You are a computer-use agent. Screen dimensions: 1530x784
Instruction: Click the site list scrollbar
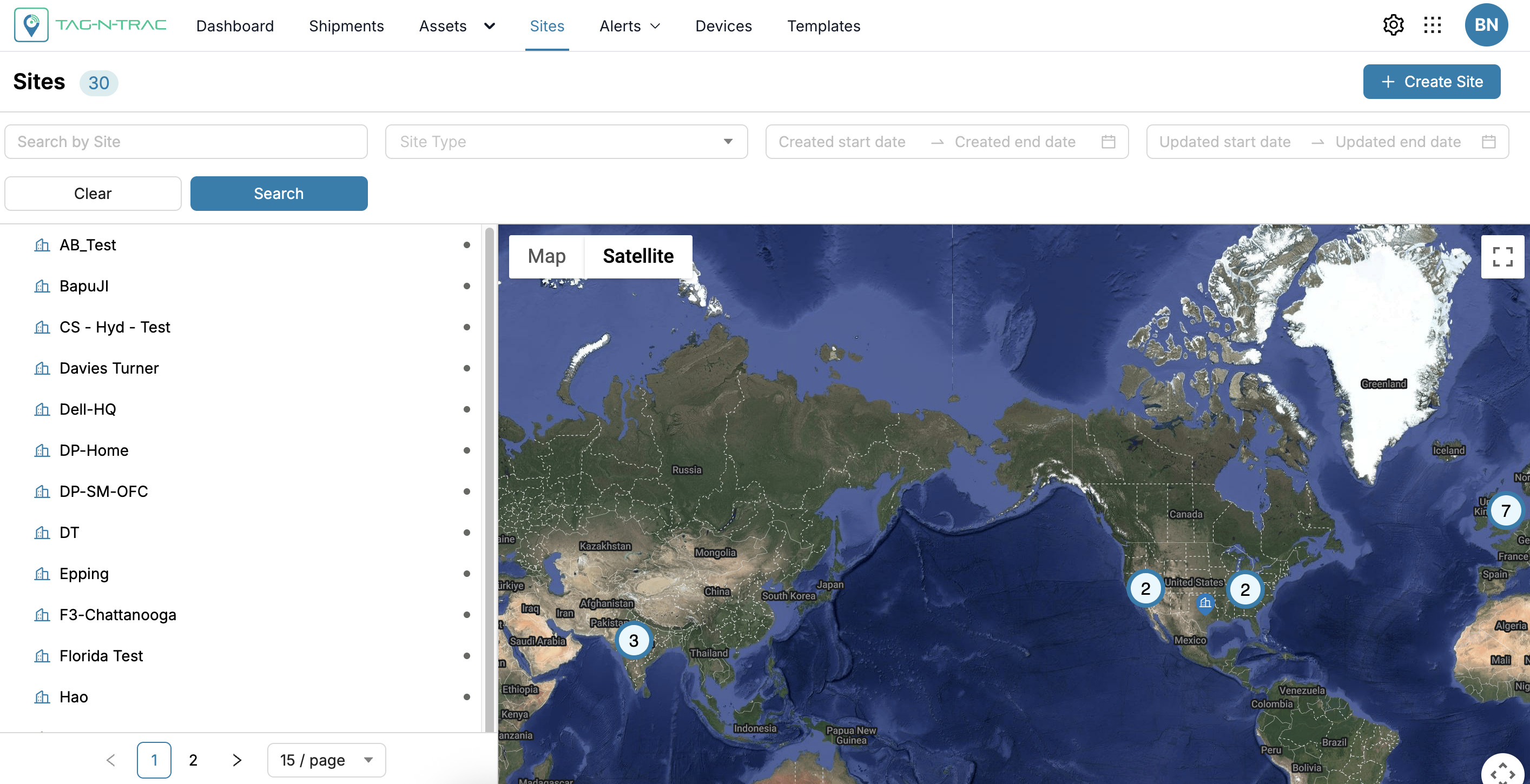(x=490, y=475)
